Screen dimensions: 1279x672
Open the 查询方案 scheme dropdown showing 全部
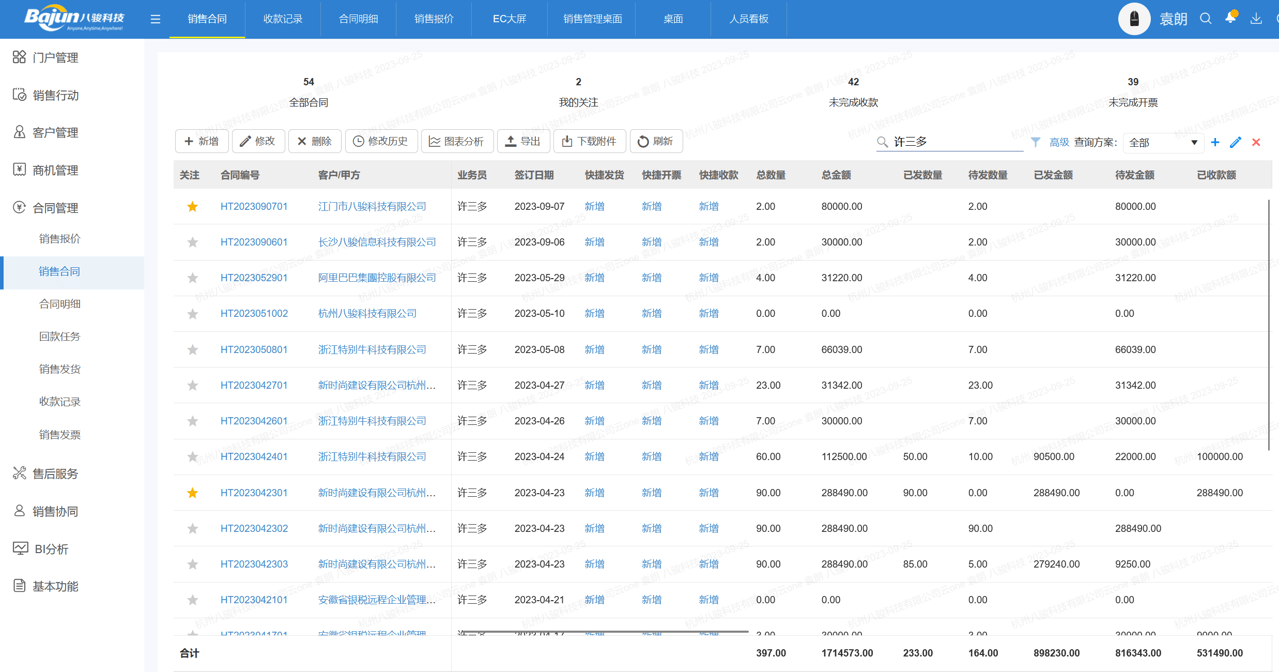(x=1165, y=142)
